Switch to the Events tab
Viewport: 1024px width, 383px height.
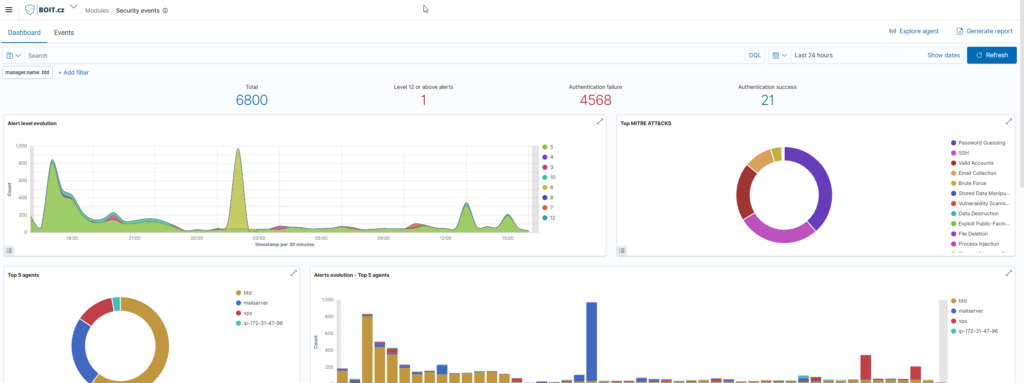pyautogui.click(x=64, y=32)
